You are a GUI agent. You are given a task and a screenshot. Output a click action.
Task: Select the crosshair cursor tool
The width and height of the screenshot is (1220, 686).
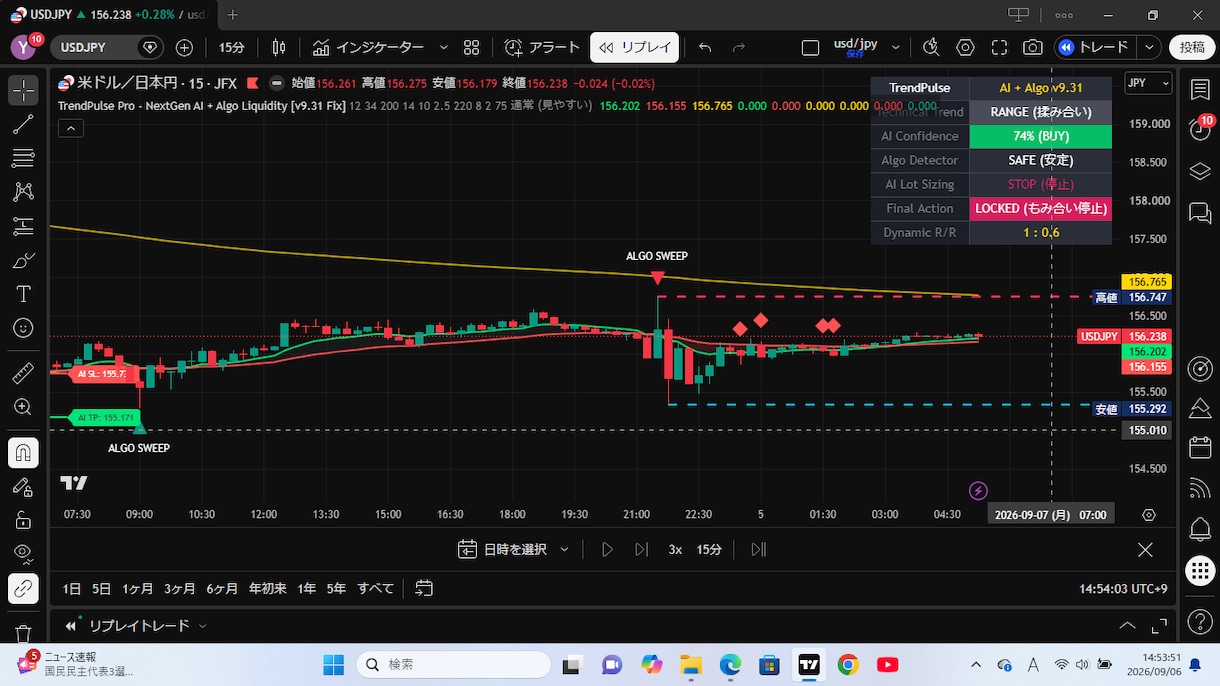[x=23, y=90]
